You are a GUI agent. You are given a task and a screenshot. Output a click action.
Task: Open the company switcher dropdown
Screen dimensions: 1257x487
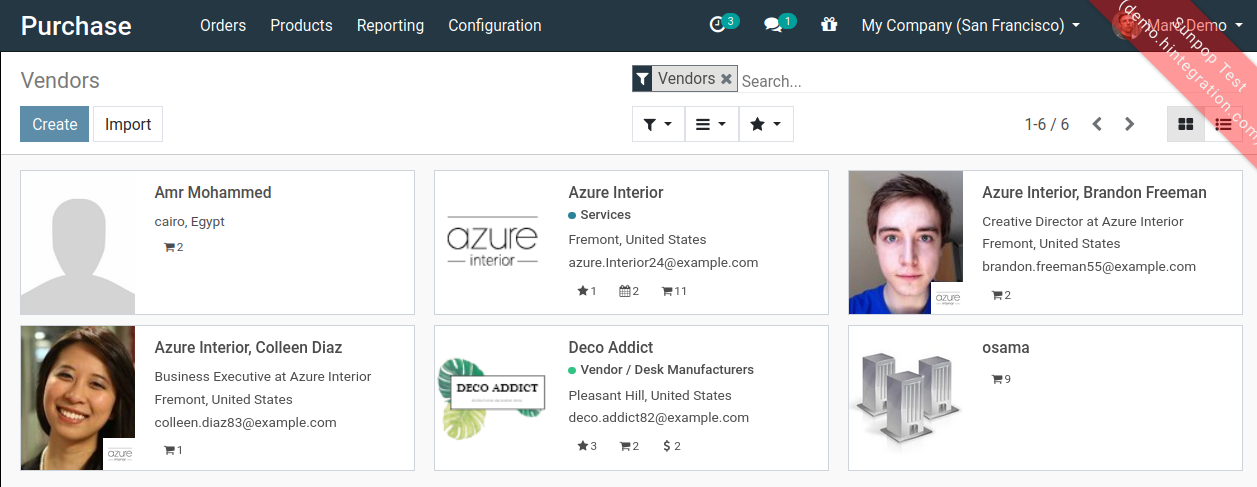click(970, 25)
